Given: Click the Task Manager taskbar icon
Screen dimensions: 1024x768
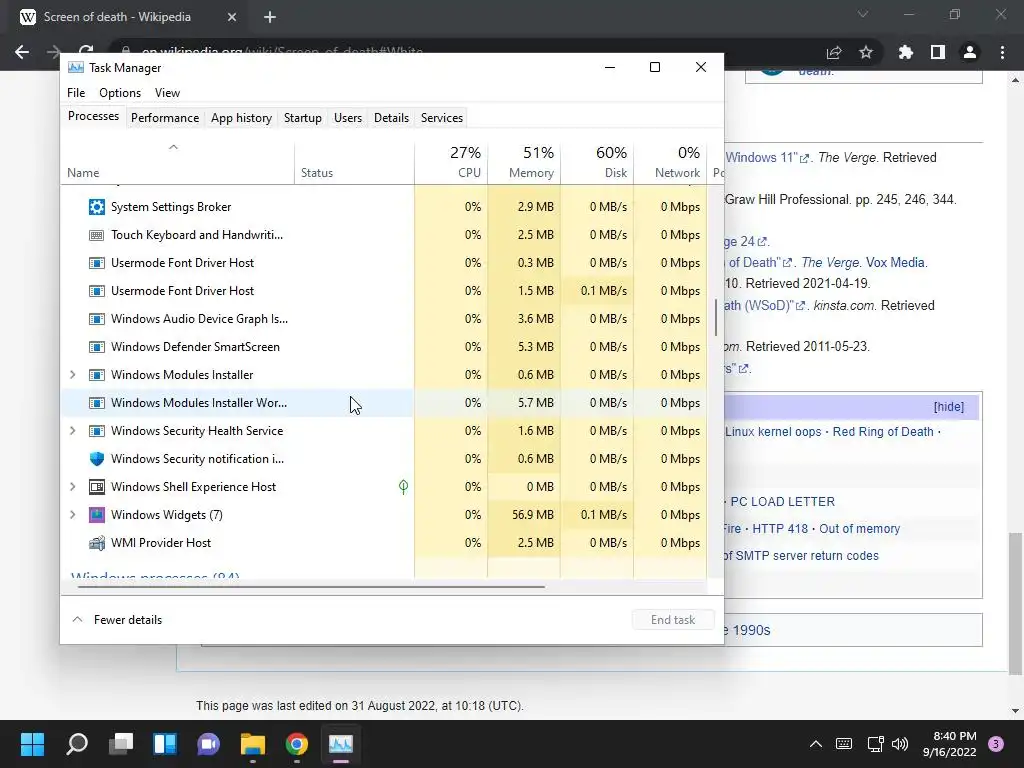Looking at the screenshot, I should [341, 744].
